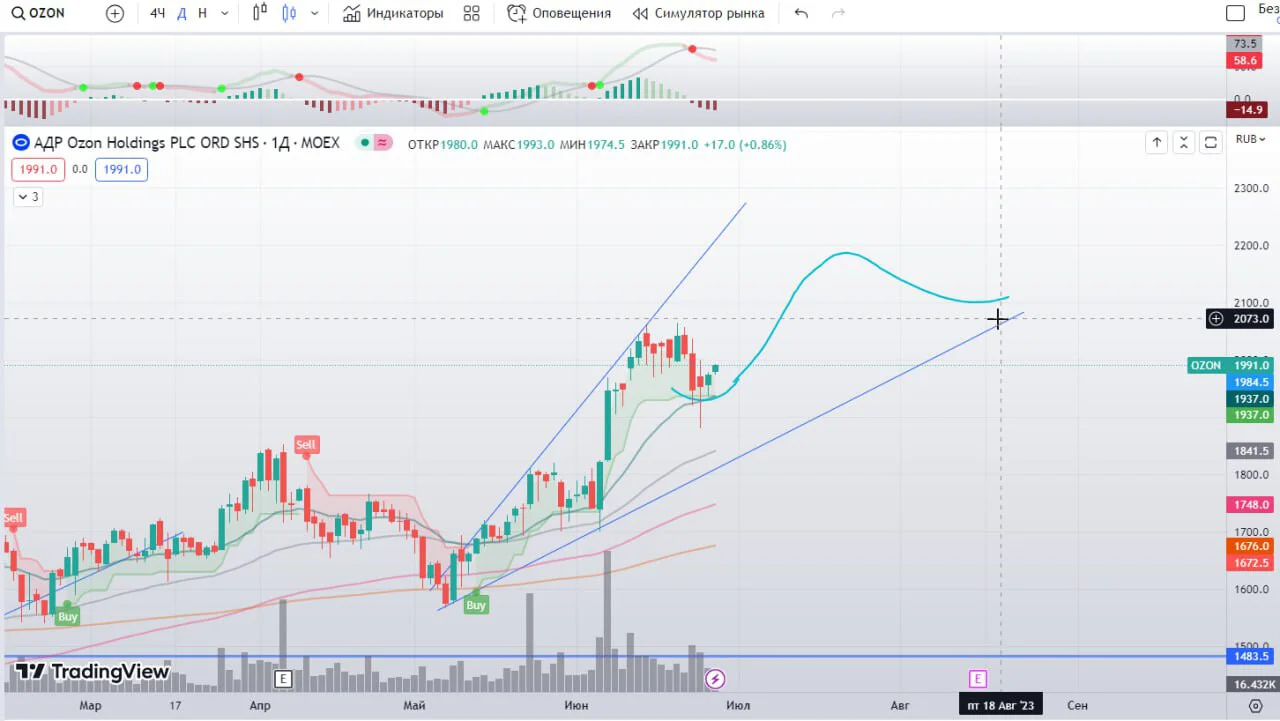
Task: Click the 2073.0 crosshair price label
Action: [1250, 319]
